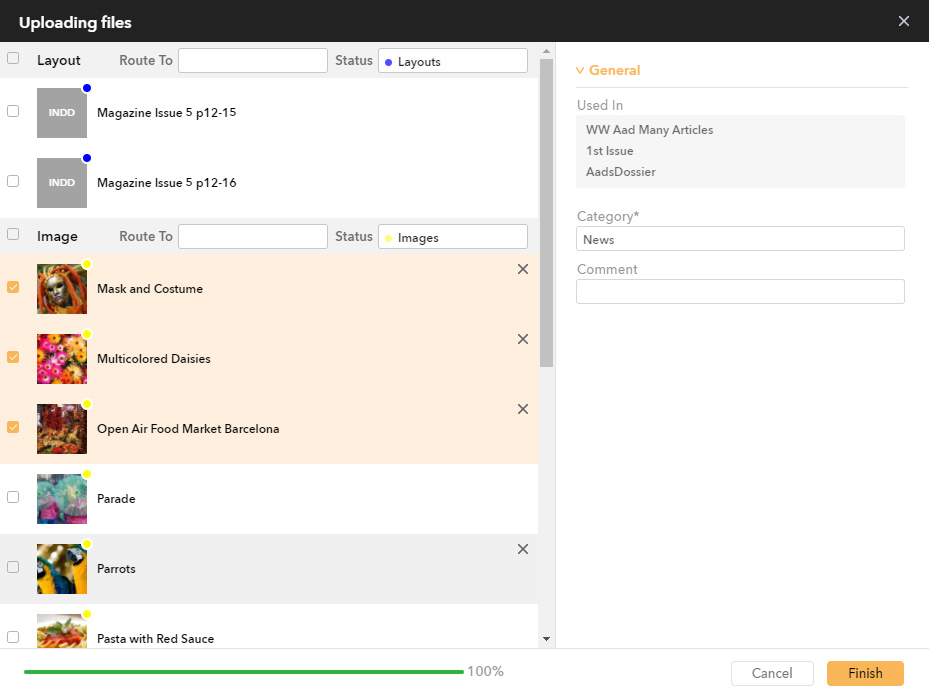Remove Multicolored Daisies file with X icon
This screenshot has height=698, width=929.
(x=522, y=339)
